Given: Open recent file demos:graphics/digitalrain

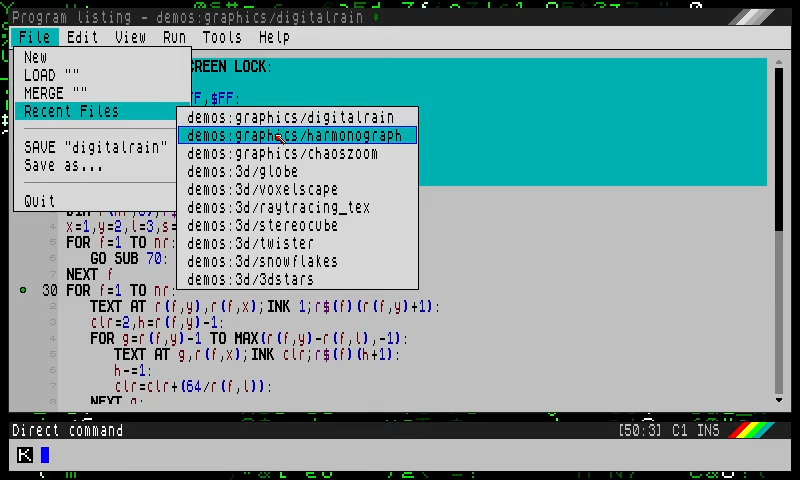Looking at the screenshot, I should point(297,117).
